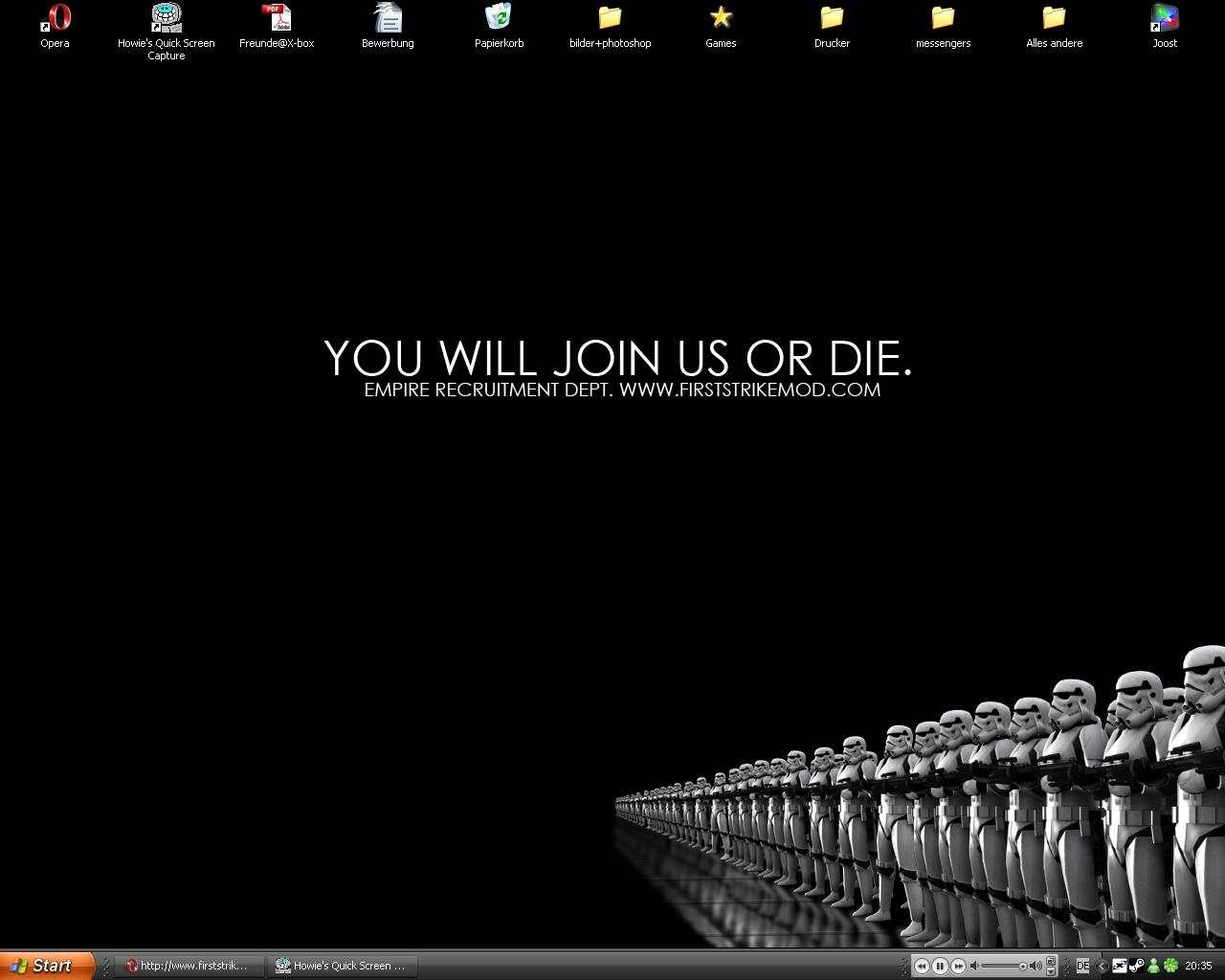The image size is (1225, 980).
Task: Skip to next track in taskbar player
Action: click(958, 967)
